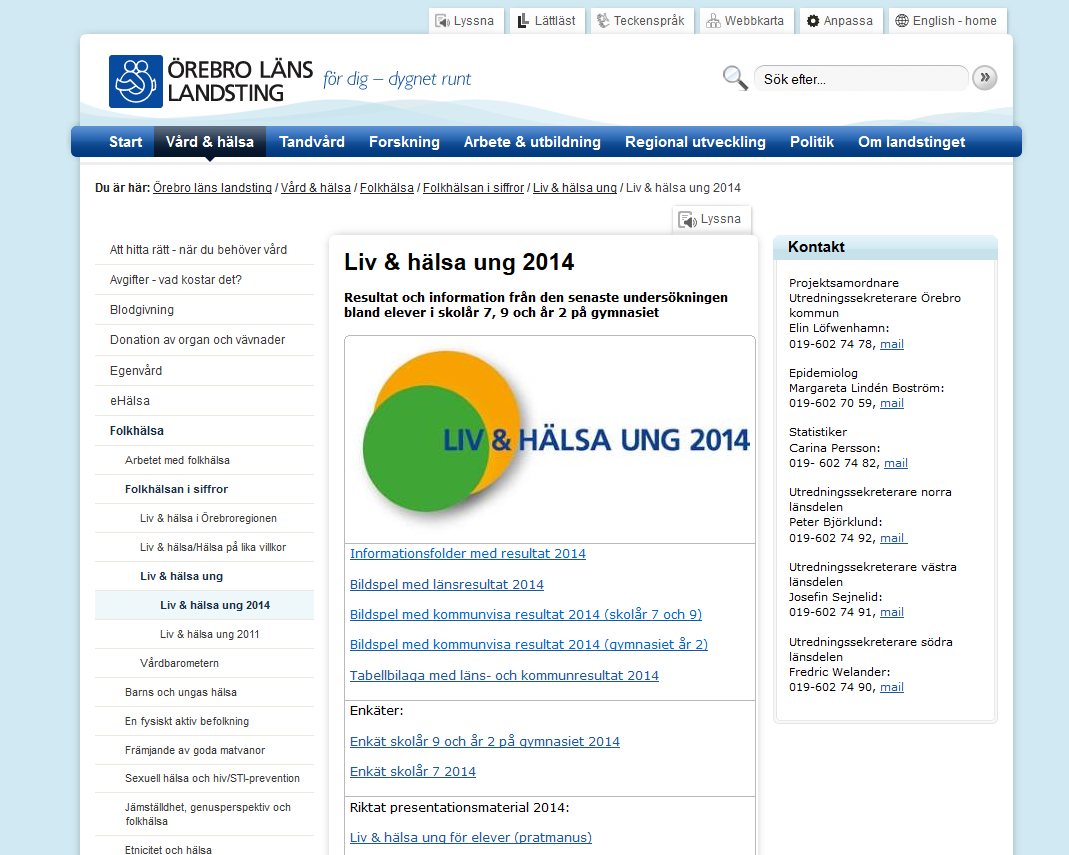Image resolution: width=1069 pixels, height=855 pixels.
Task: Focus the 'Sök efter...' search field
Action: point(860,78)
